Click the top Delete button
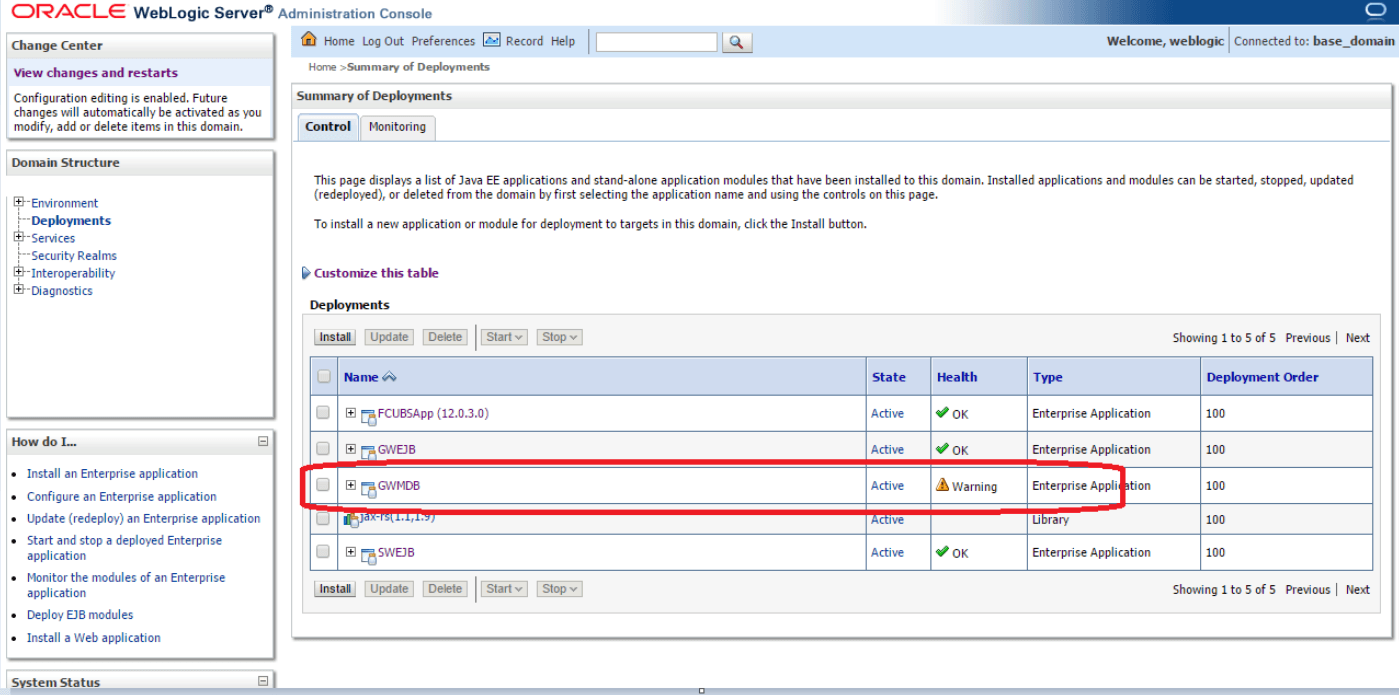 click(x=445, y=337)
